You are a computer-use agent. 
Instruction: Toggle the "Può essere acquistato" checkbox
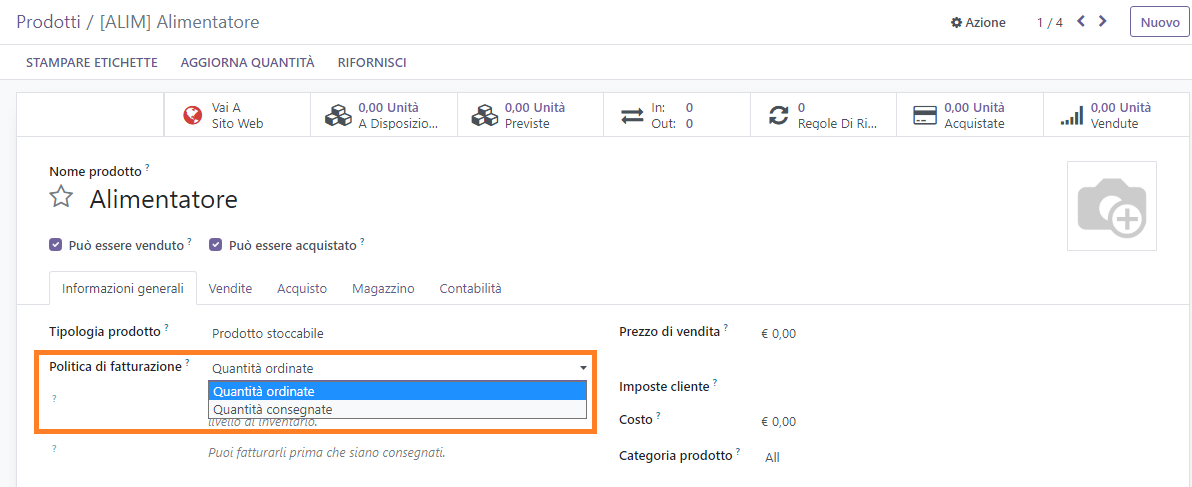pos(215,245)
